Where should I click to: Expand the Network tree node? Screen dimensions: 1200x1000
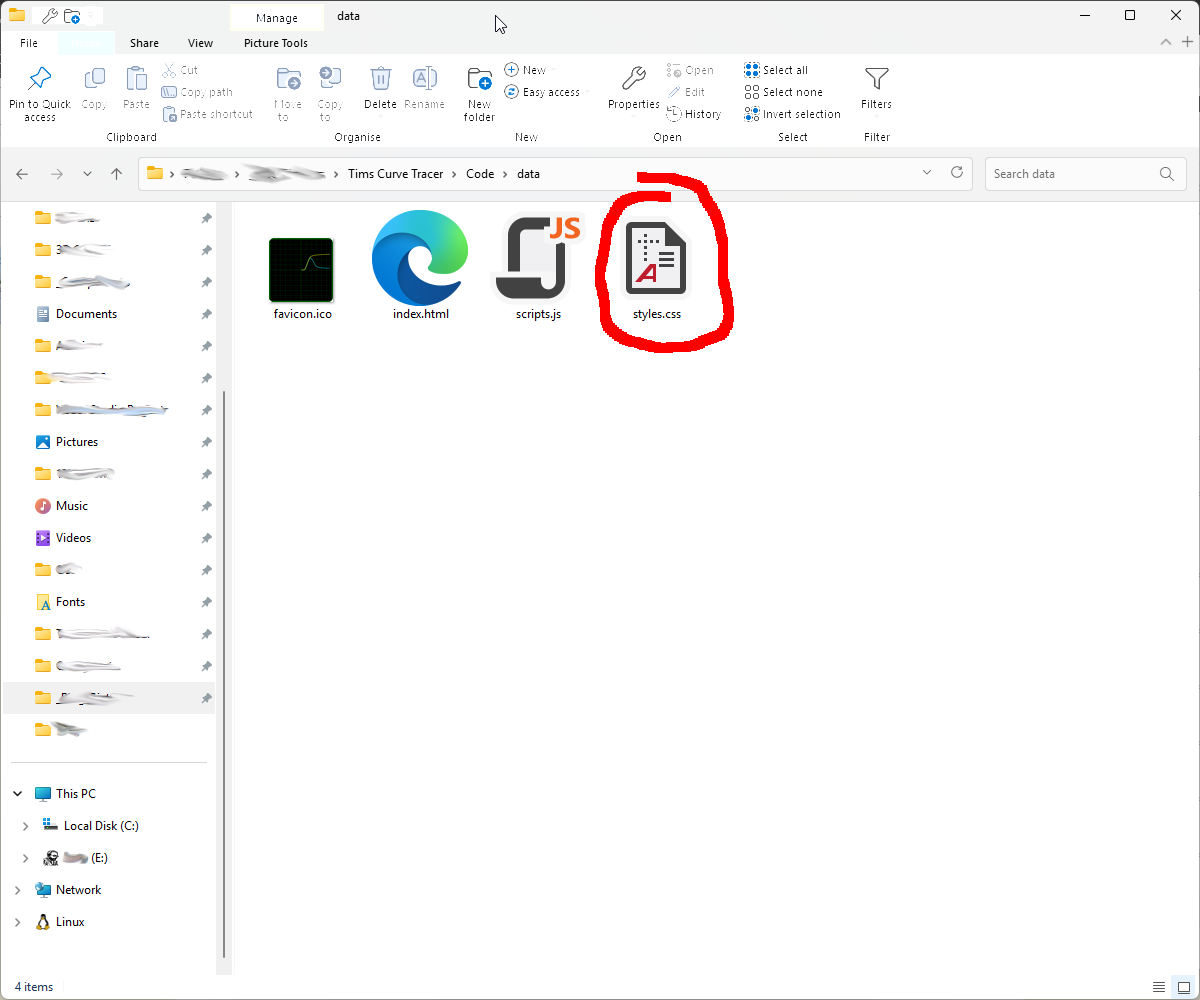17,890
